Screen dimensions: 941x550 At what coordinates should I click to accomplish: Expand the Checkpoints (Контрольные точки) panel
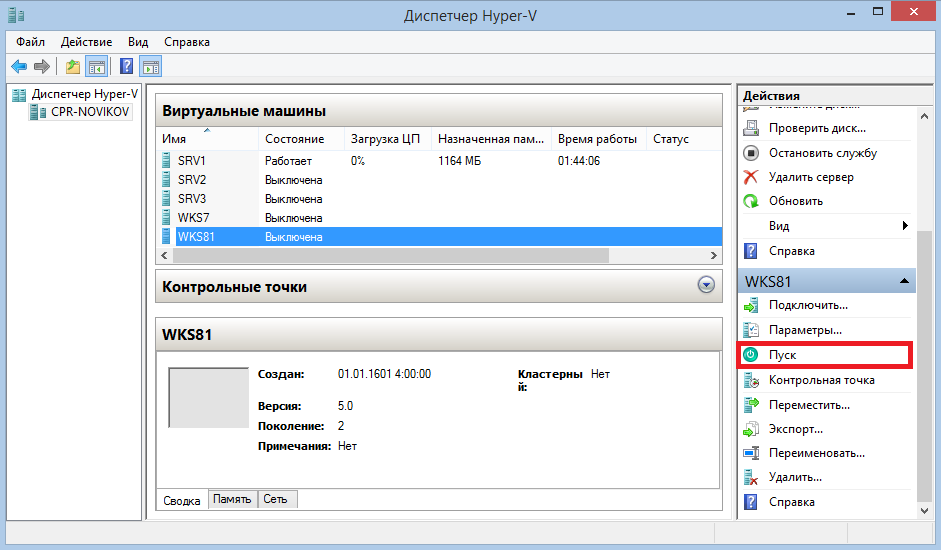(x=707, y=286)
